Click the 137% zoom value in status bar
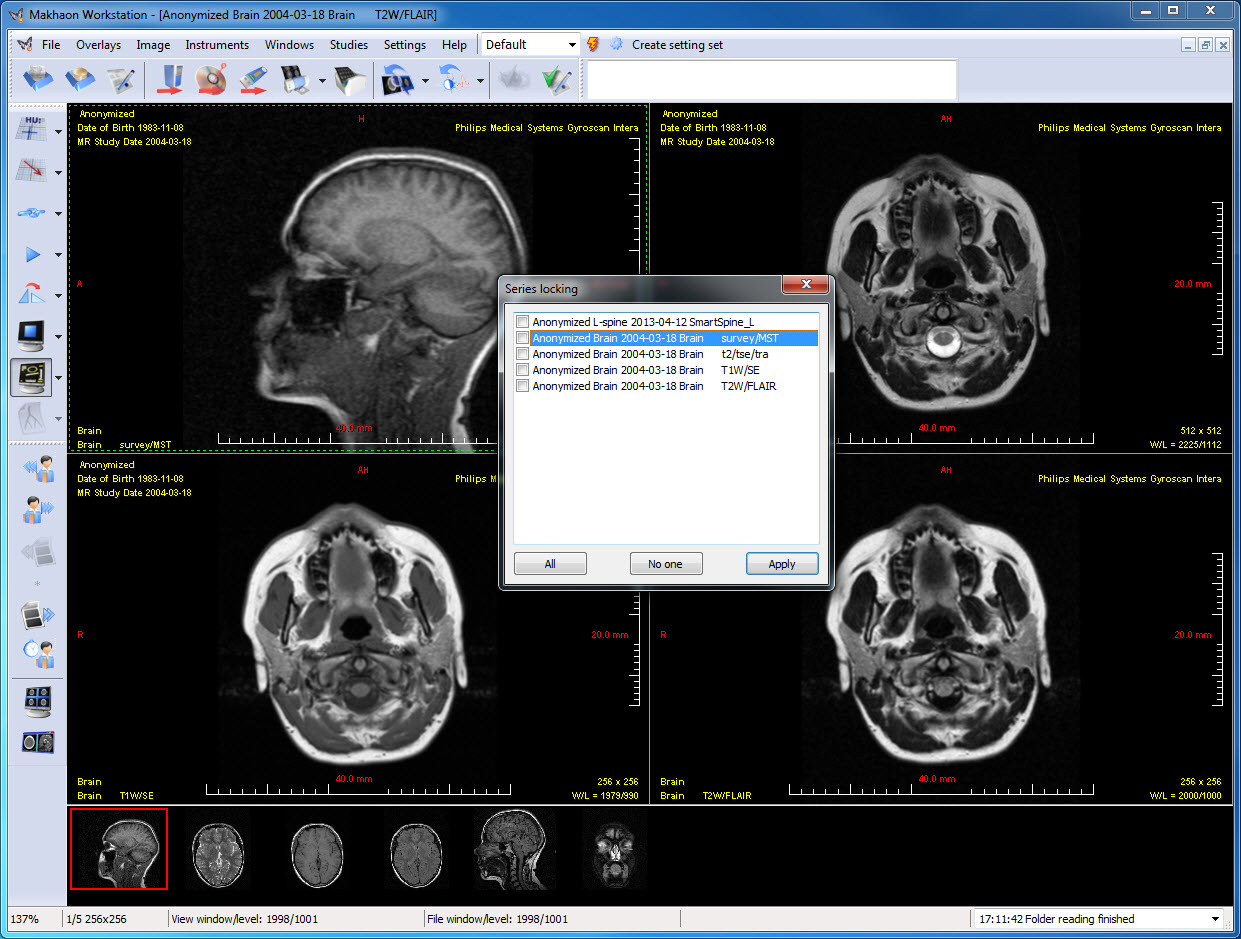Screen dimensions: 1241x939 click(24, 919)
